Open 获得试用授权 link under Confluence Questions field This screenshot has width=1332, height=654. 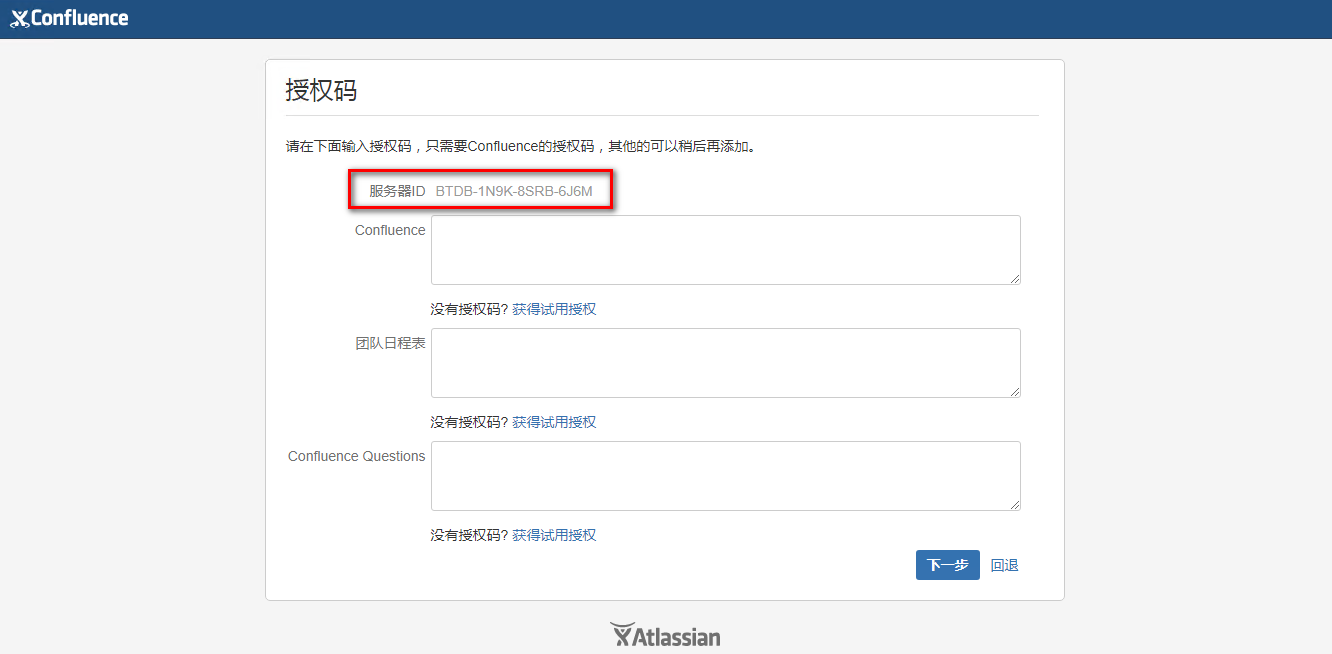[554, 535]
